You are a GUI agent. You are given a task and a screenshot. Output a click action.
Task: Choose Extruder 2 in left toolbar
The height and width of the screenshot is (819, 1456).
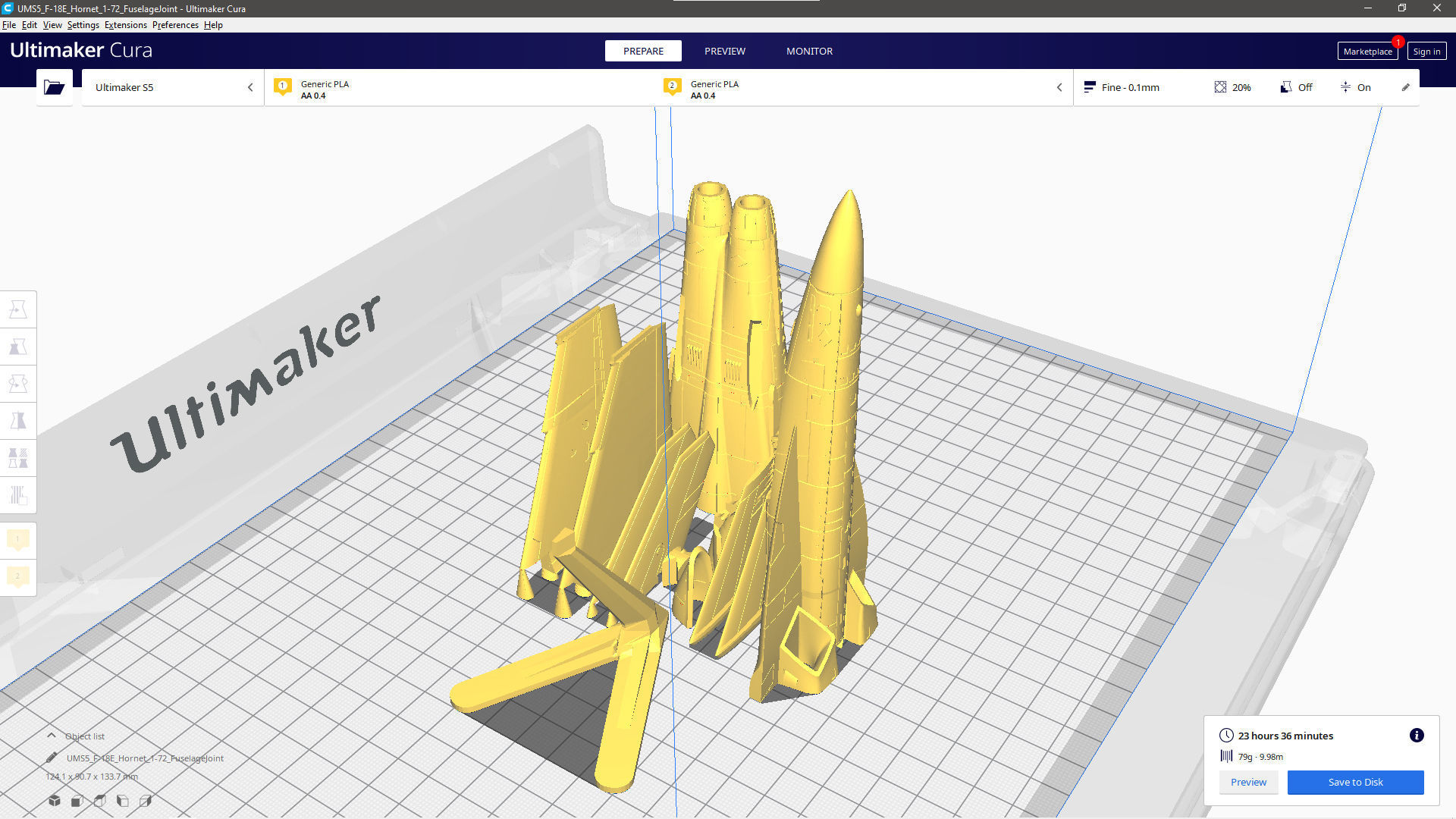click(x=18, y=577)
